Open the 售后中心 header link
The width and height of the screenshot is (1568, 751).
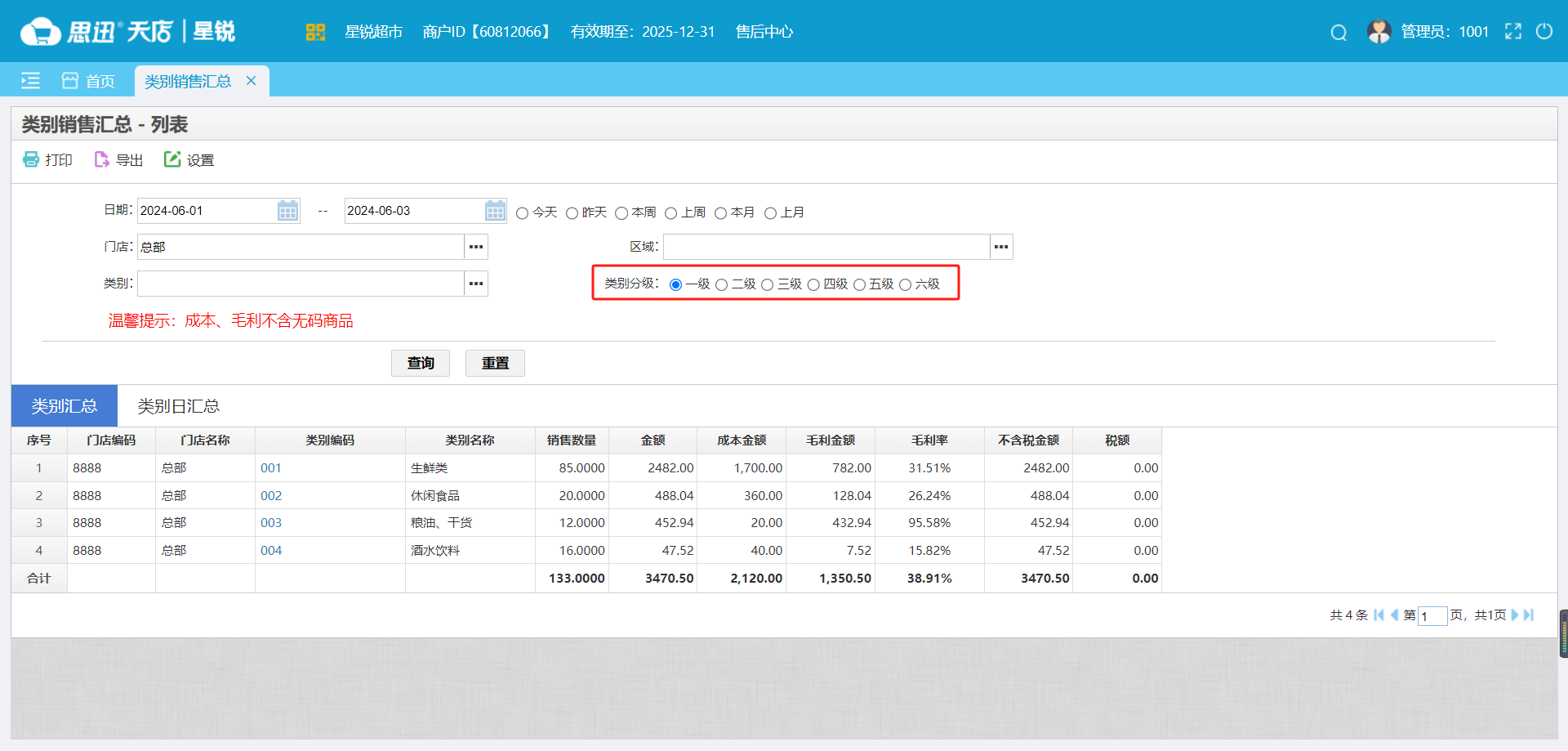[x=764, y=32]
